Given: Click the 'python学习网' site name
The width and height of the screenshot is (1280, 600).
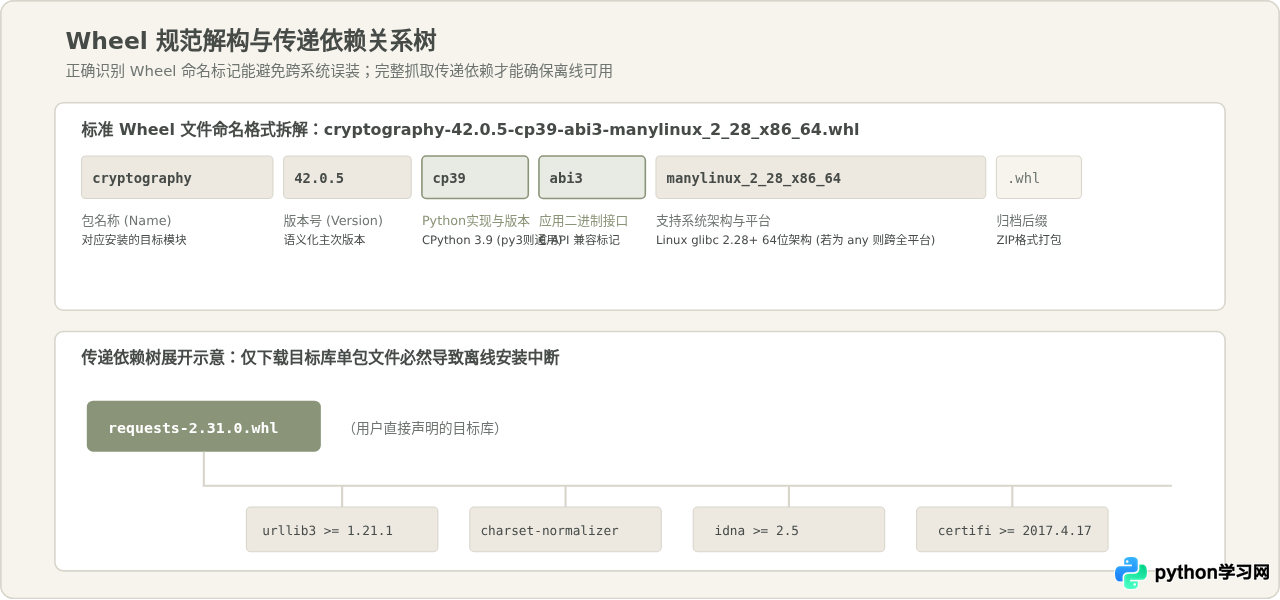Looking at the screenshot, I should [x=1212, y=573].
